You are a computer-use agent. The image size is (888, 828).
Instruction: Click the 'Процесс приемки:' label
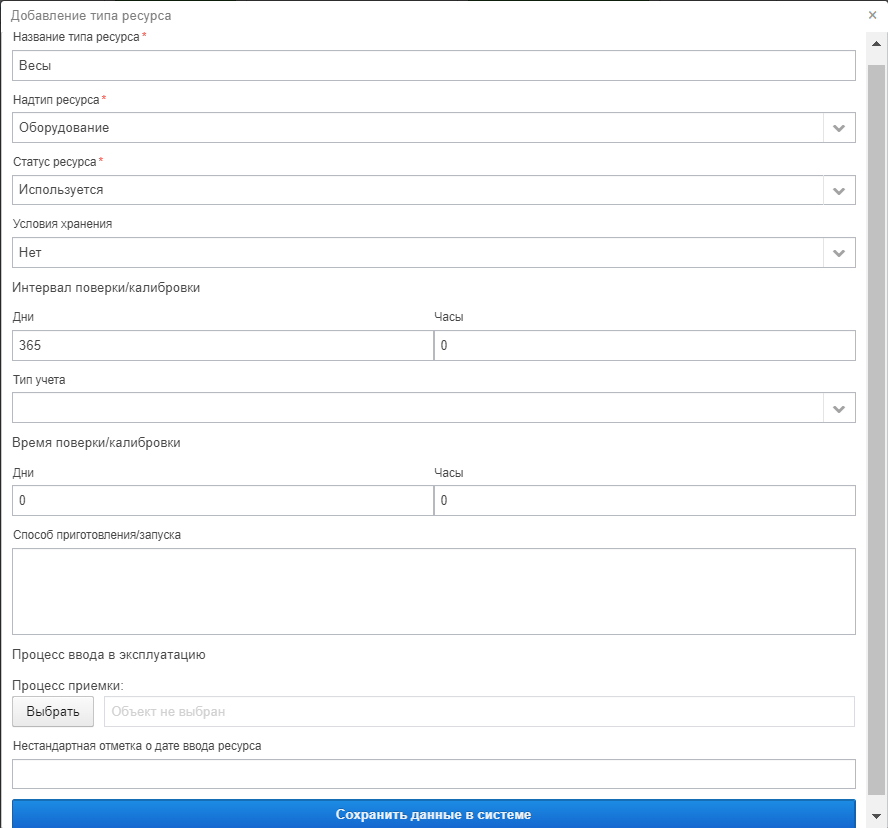pos(68,686)
